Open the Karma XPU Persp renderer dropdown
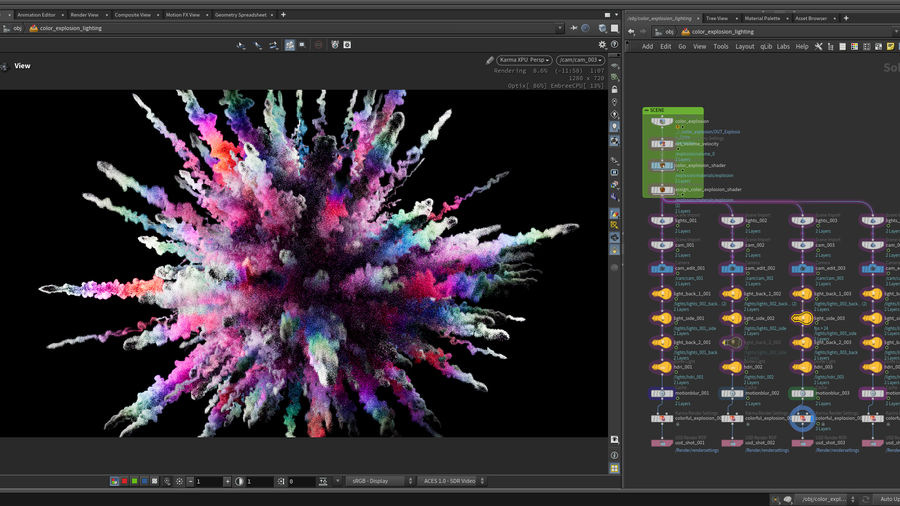The image size is (900, 506). (525, 60)
